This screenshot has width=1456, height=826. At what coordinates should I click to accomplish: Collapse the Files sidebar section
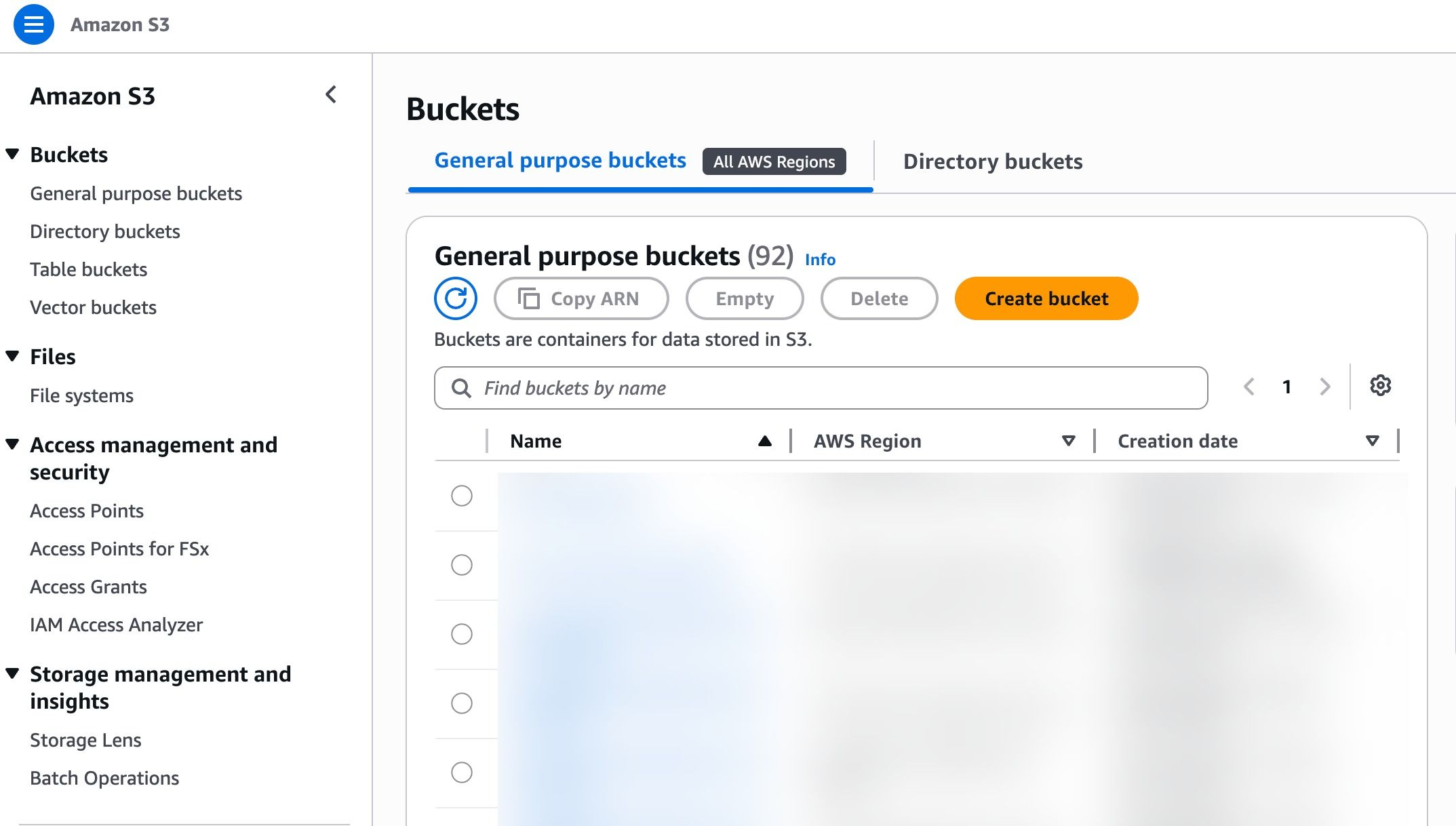pos(12,356)
